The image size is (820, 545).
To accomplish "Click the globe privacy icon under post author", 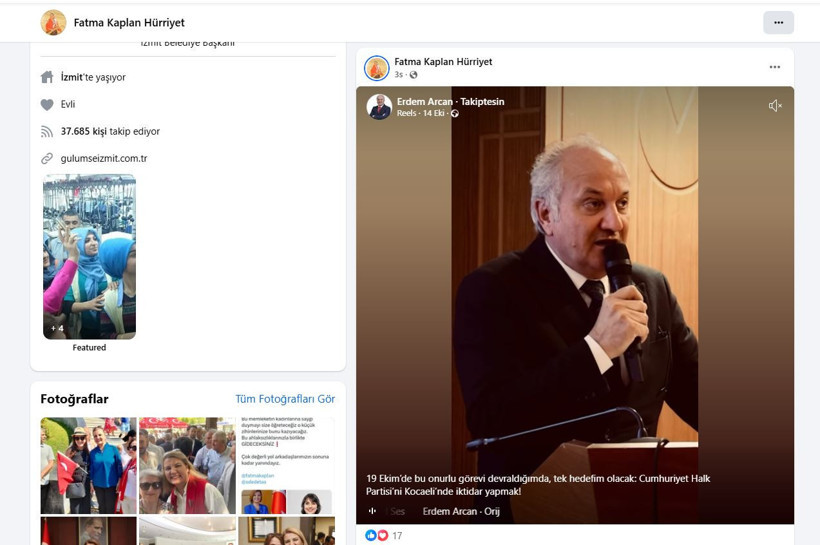I will pyautogui.click(x=413, y=75).
